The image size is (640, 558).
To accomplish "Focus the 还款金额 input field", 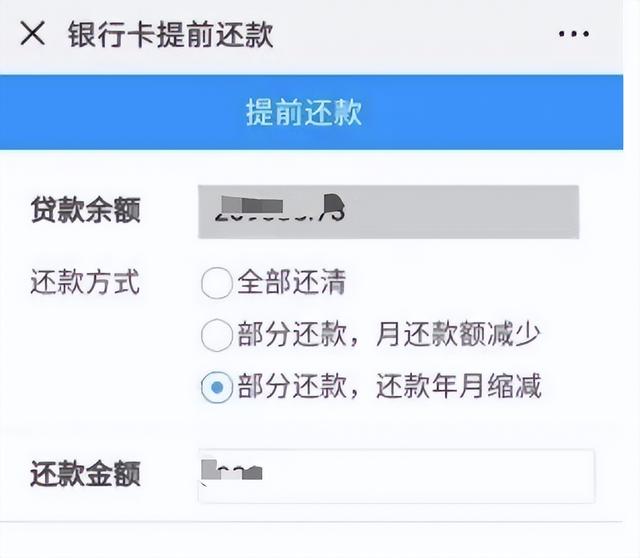I will [x=396, y=476].
